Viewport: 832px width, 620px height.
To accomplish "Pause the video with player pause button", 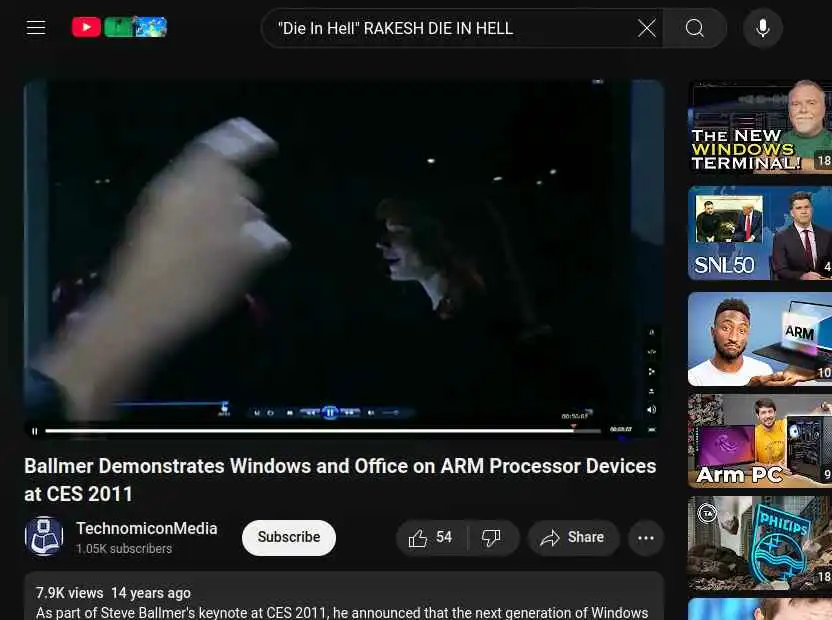I will click(x=34, y=431).
